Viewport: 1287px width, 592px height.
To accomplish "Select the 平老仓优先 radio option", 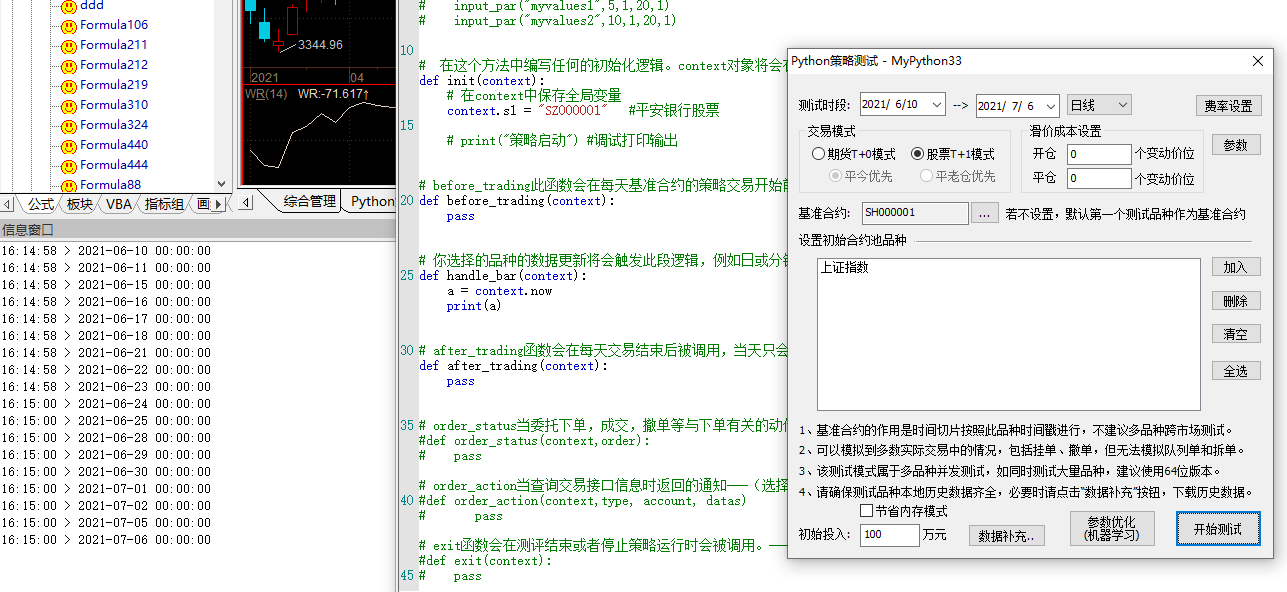I will click(927, 177).
